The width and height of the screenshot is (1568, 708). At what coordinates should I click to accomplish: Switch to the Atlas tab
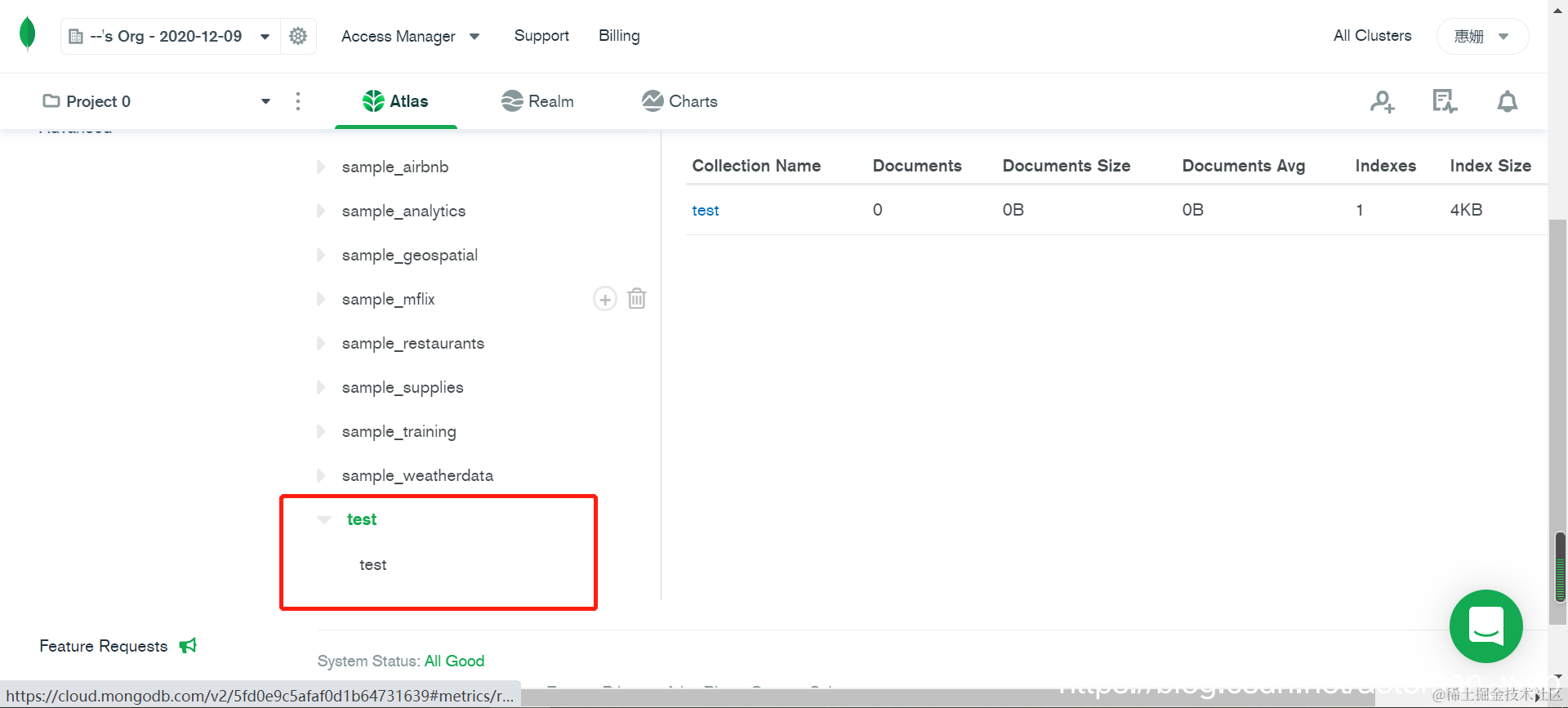pyautogui.click(x=395, y=101)
